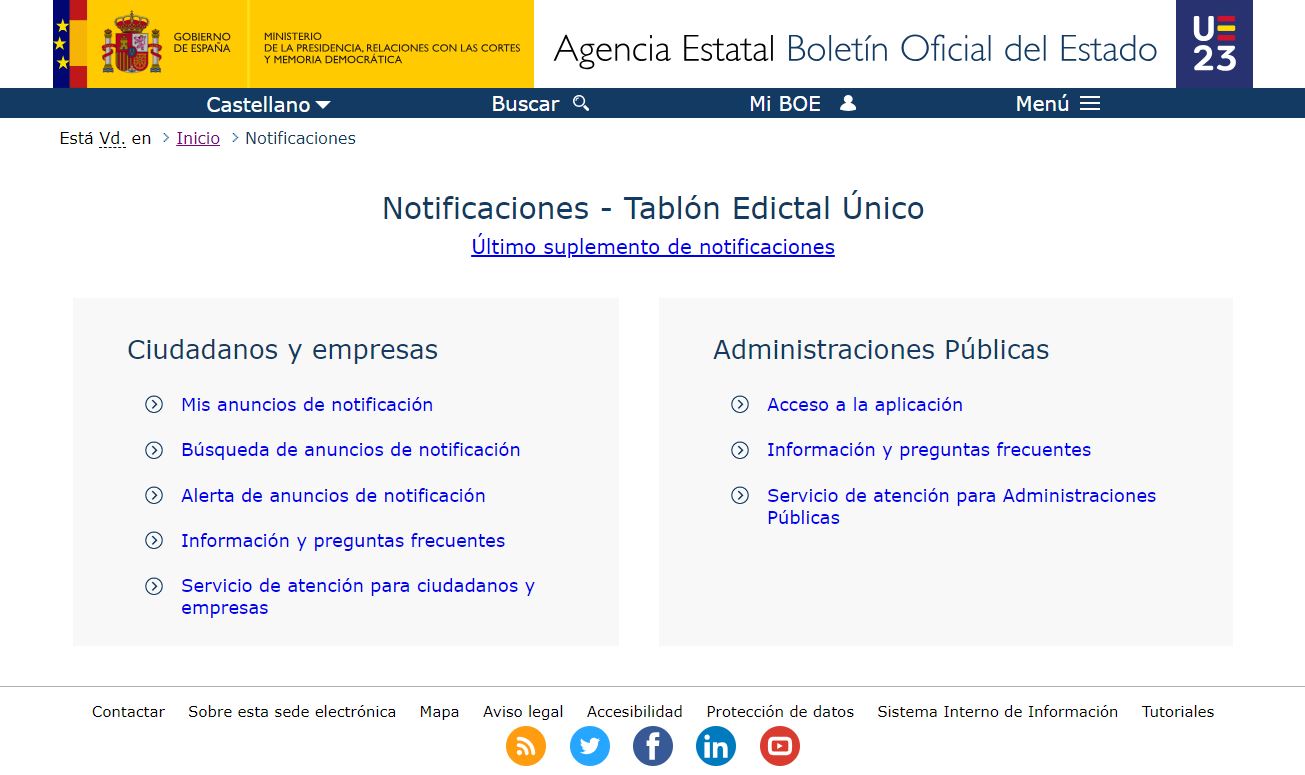
Task: Open the YouTube channel icon
Action: coord(780,746)
